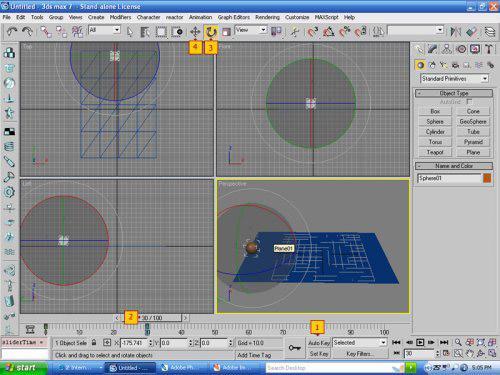Viewport: 500px width, 375px height.
Task: Switch to the Hierarchy panel tab
Action: (447, 49)
